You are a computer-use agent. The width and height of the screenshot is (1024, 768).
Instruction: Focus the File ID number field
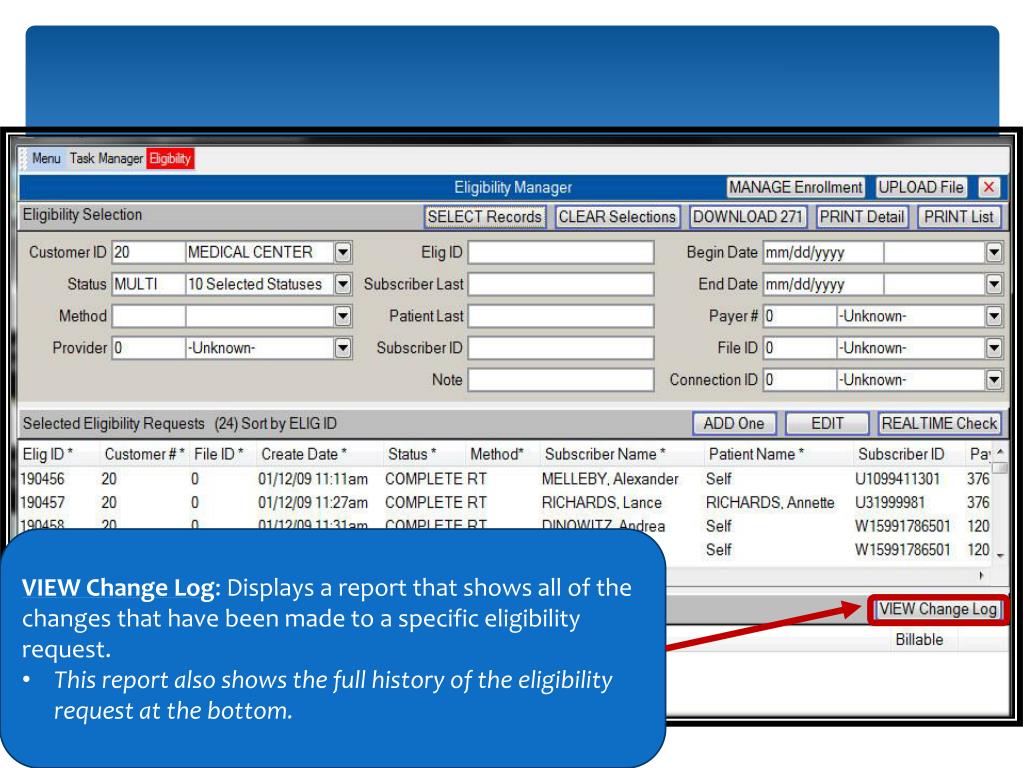[x=799, y=348]
